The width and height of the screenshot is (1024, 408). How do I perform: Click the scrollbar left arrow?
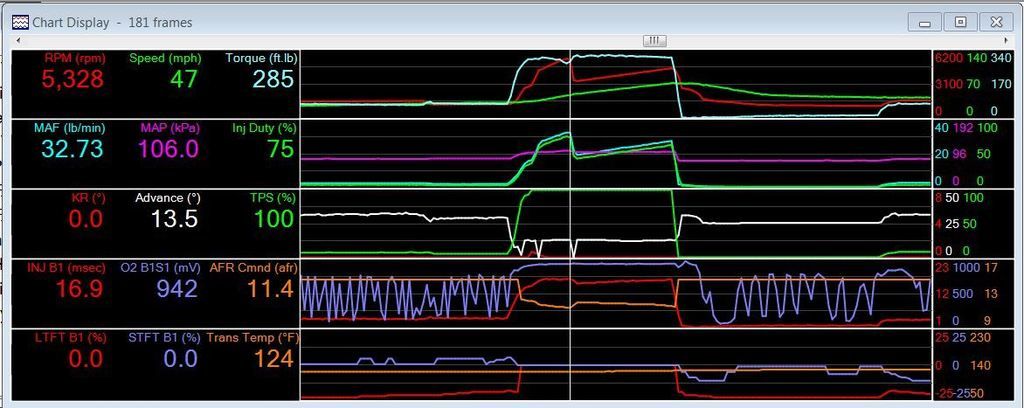point(16,41)
